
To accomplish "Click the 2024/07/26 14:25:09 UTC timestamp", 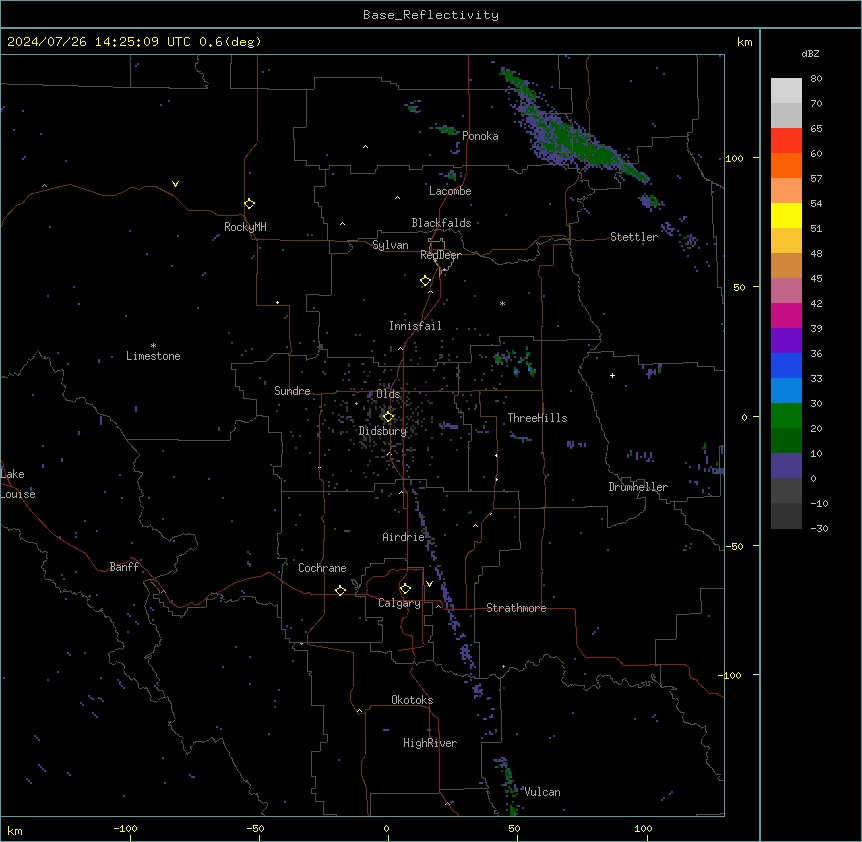I will point(99,42).
